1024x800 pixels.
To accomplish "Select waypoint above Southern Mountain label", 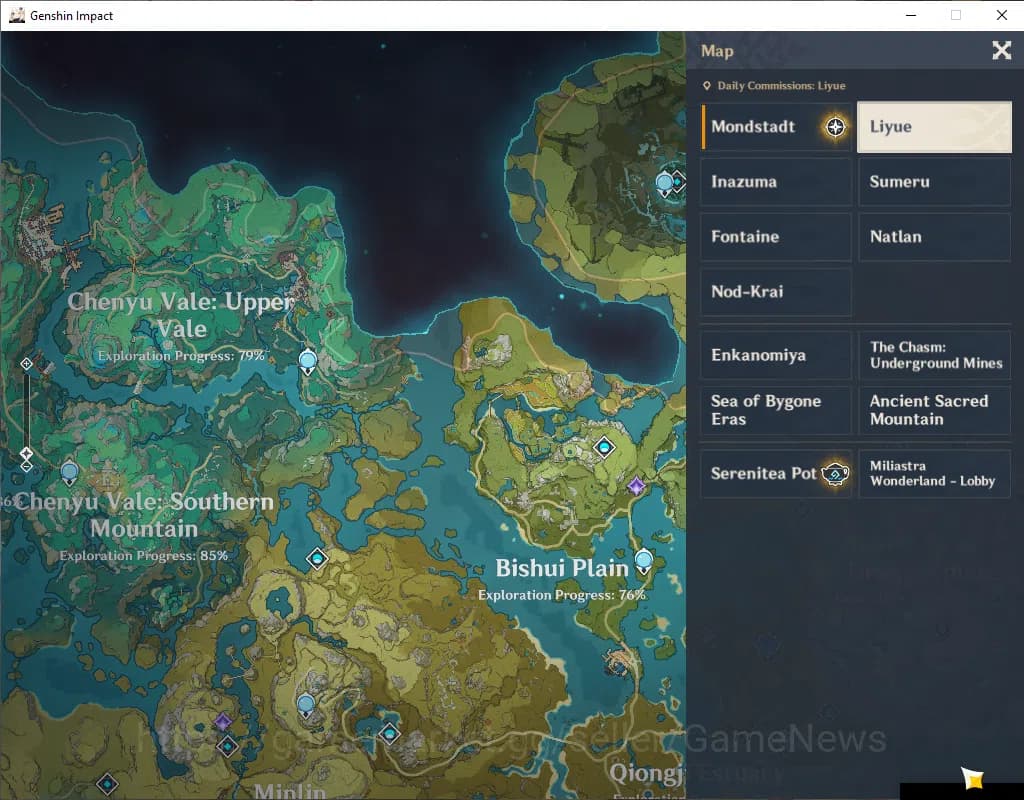I will click(x=69, y=473).
